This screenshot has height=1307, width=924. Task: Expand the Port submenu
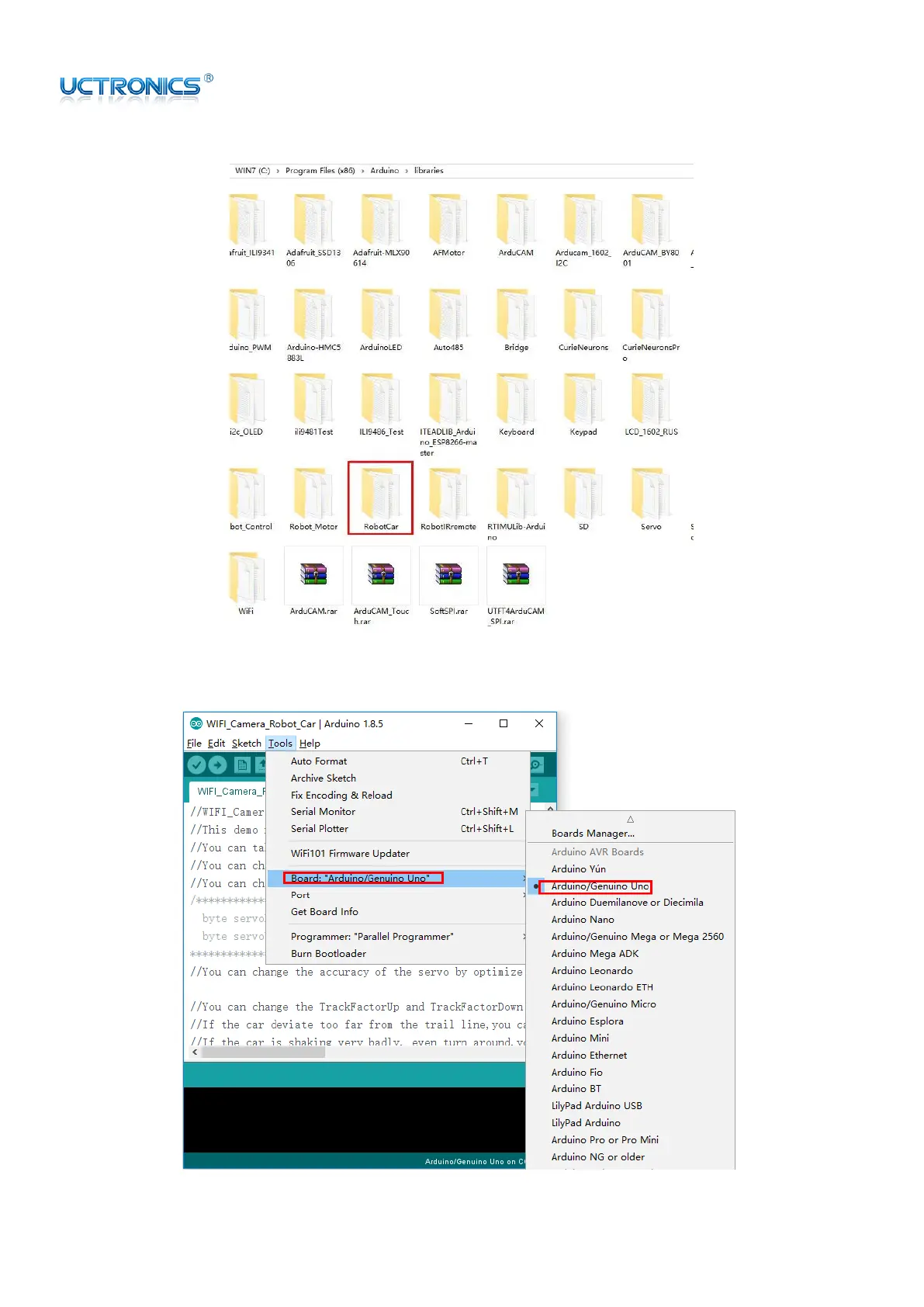[x=397, y=895]
